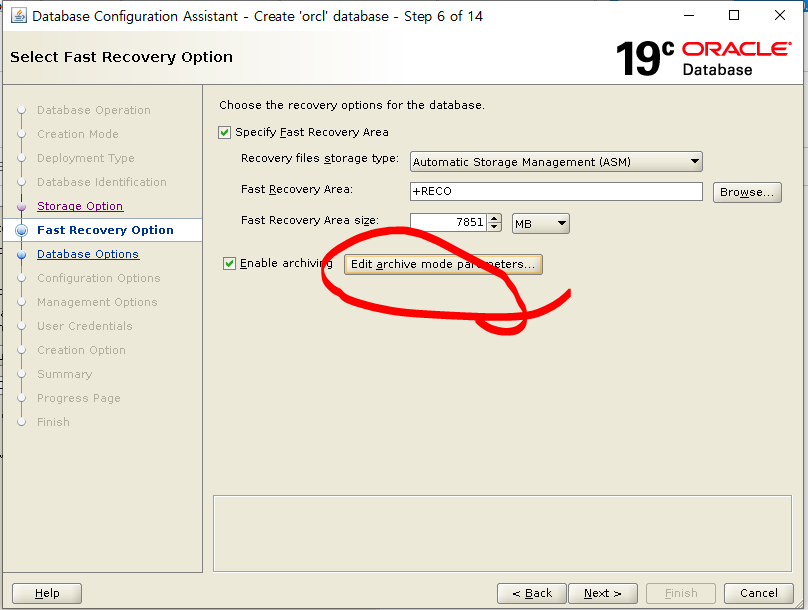Click the 19c Oracle Database logo
This screenshot has width=808, height=610.
[x=703, y=58]
